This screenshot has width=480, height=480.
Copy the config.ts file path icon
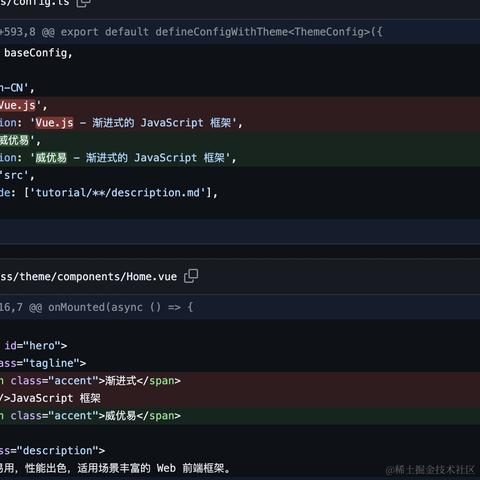tap(84, 3)
